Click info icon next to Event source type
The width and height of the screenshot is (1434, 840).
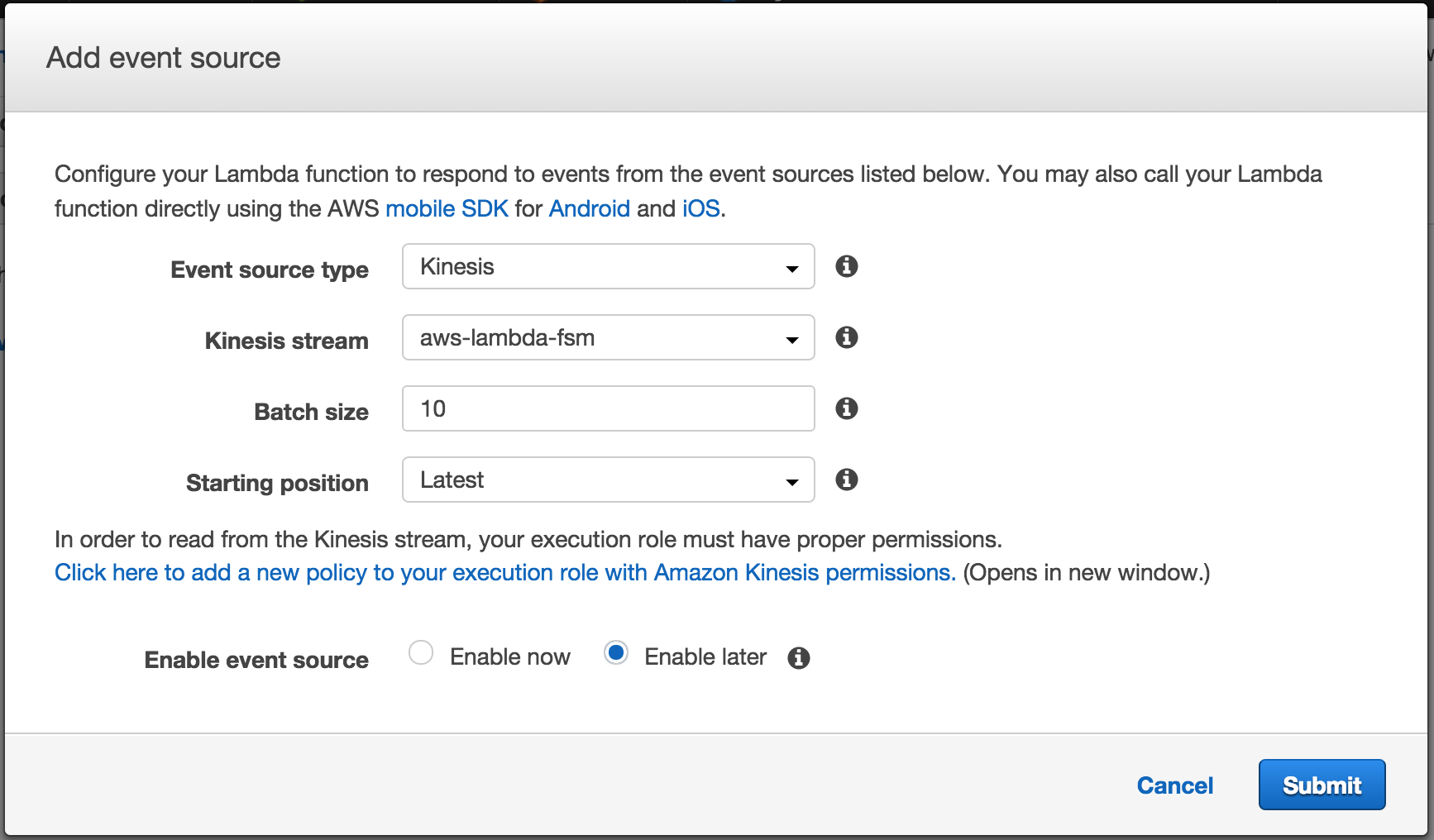846,266
